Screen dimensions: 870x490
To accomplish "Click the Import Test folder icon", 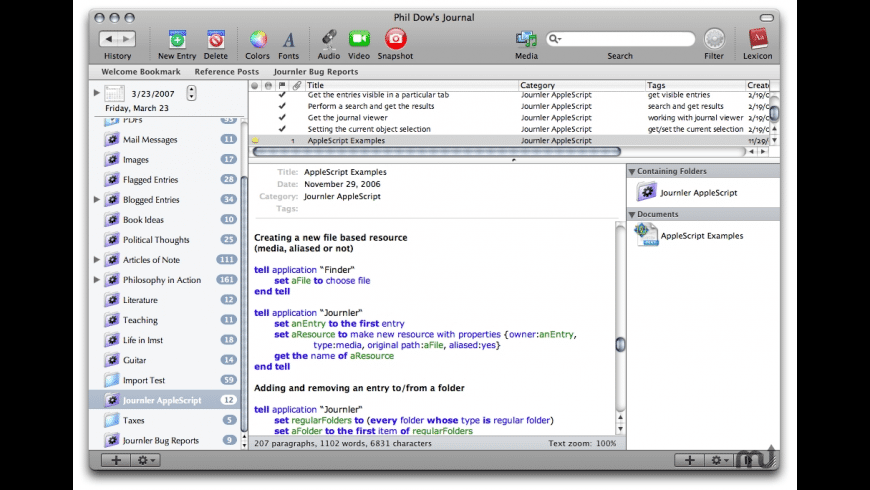I will tap(112, 380).
